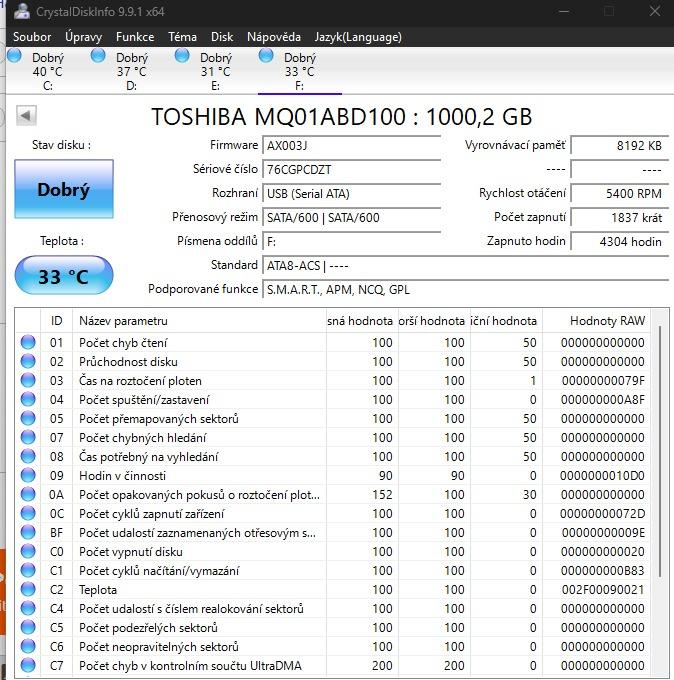Click the Písmena oddílů field F:

click(352, 241)
